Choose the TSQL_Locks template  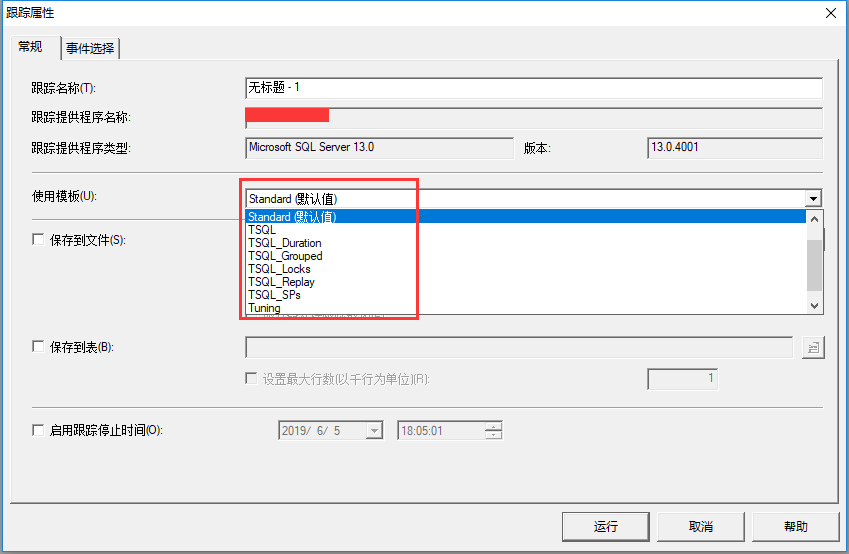[x=526, y=269]
